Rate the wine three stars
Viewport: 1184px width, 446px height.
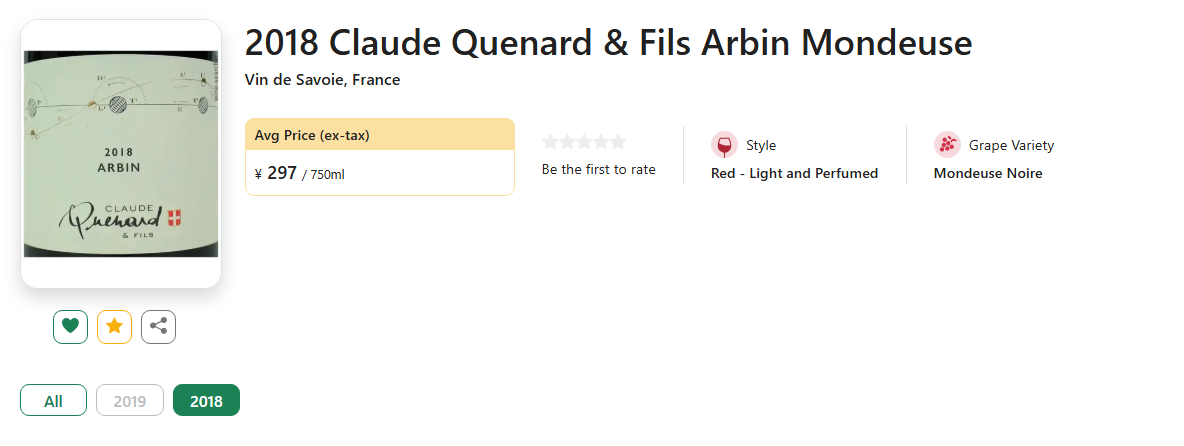pos(584,142)
